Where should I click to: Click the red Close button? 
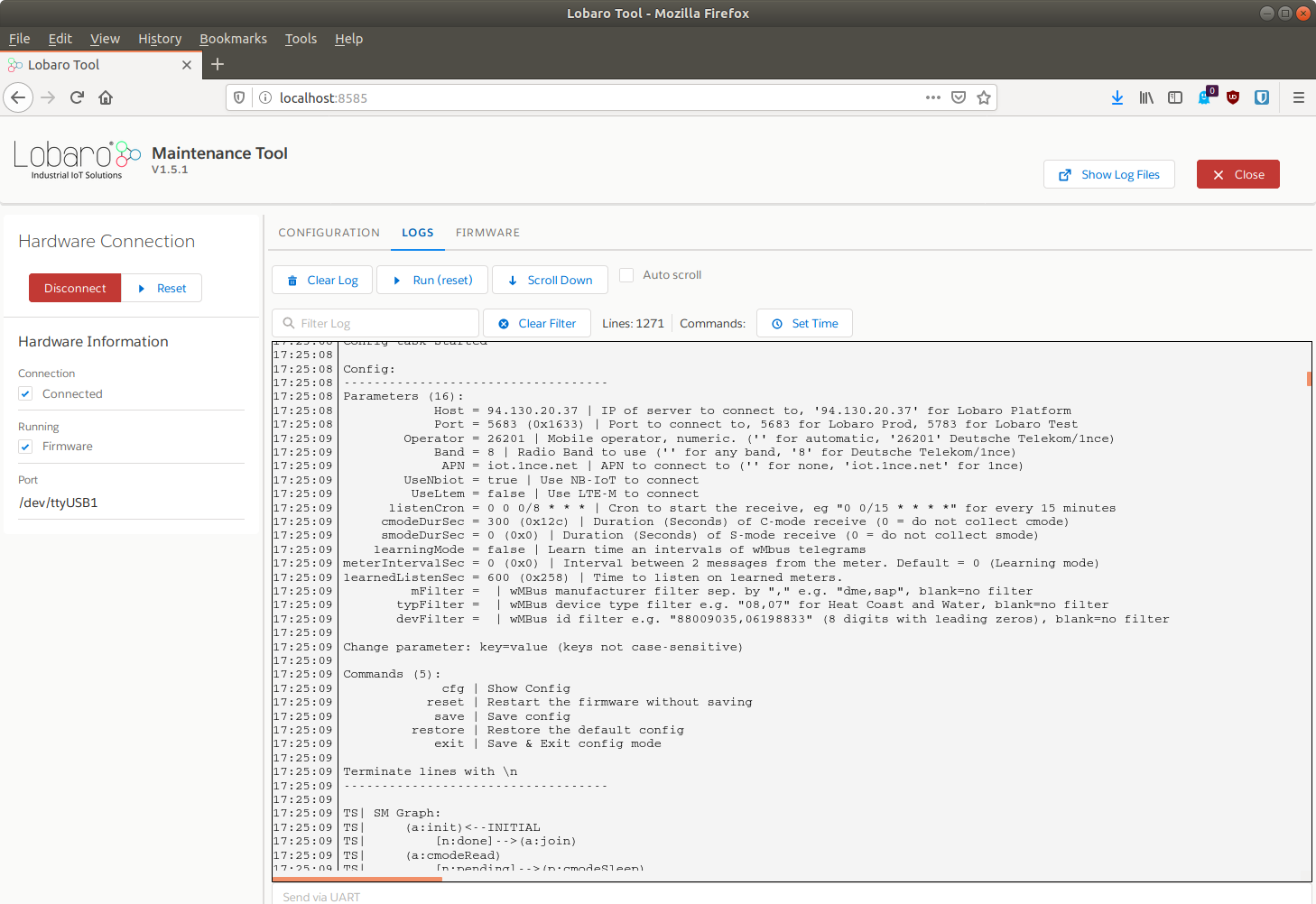point(1238,174)
